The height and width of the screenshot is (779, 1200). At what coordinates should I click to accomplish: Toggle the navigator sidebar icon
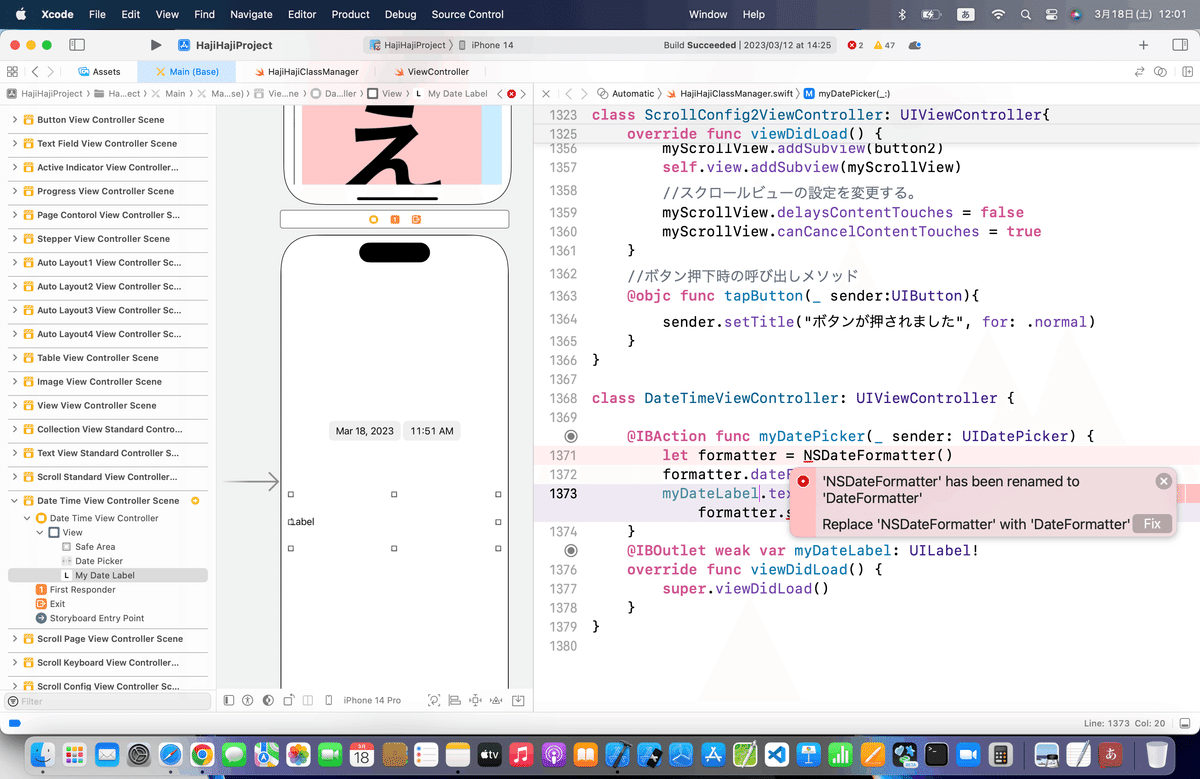[77, 45]
